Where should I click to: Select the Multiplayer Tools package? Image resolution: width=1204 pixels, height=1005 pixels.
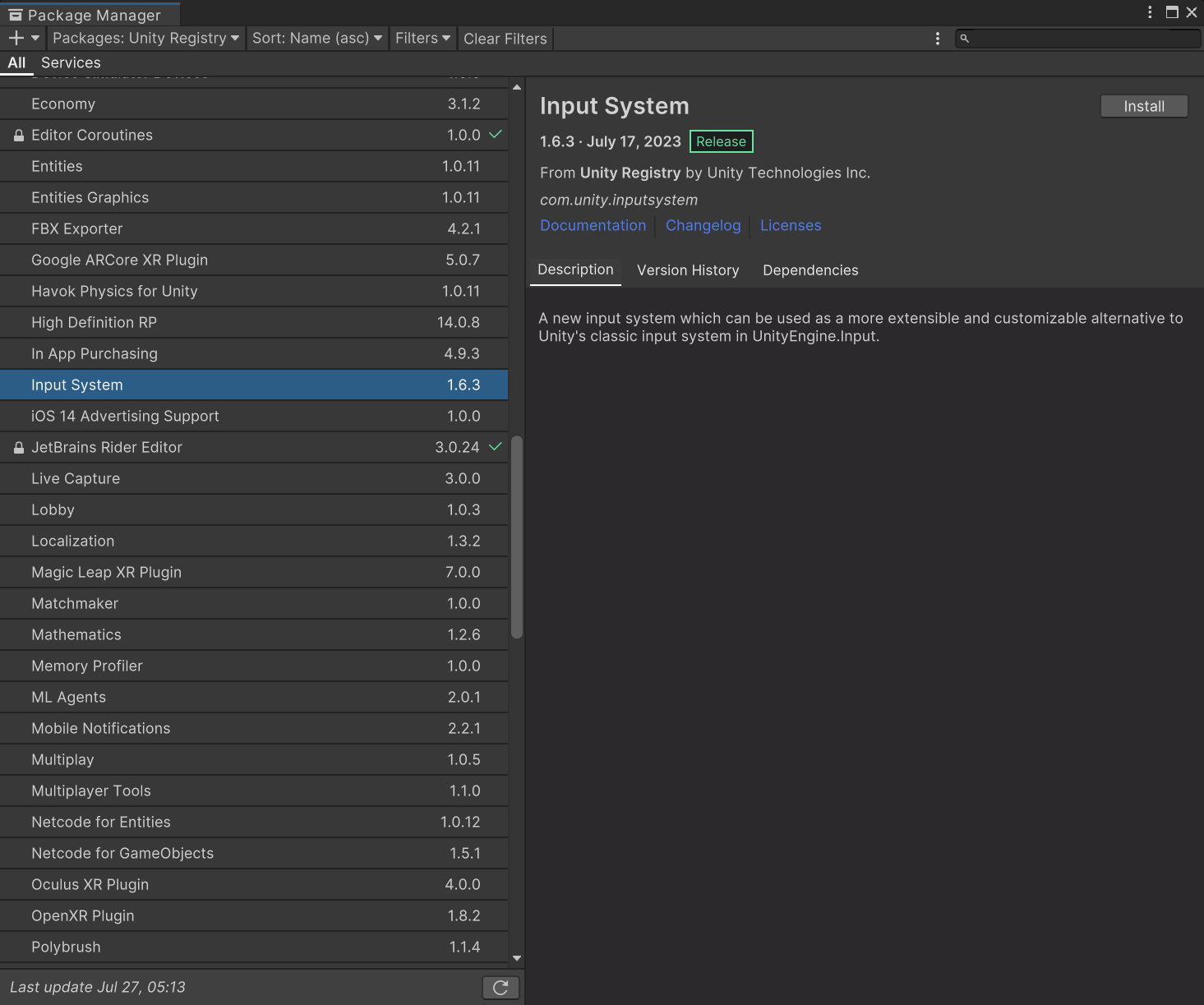pyautogui.click(x=254, y=791)
